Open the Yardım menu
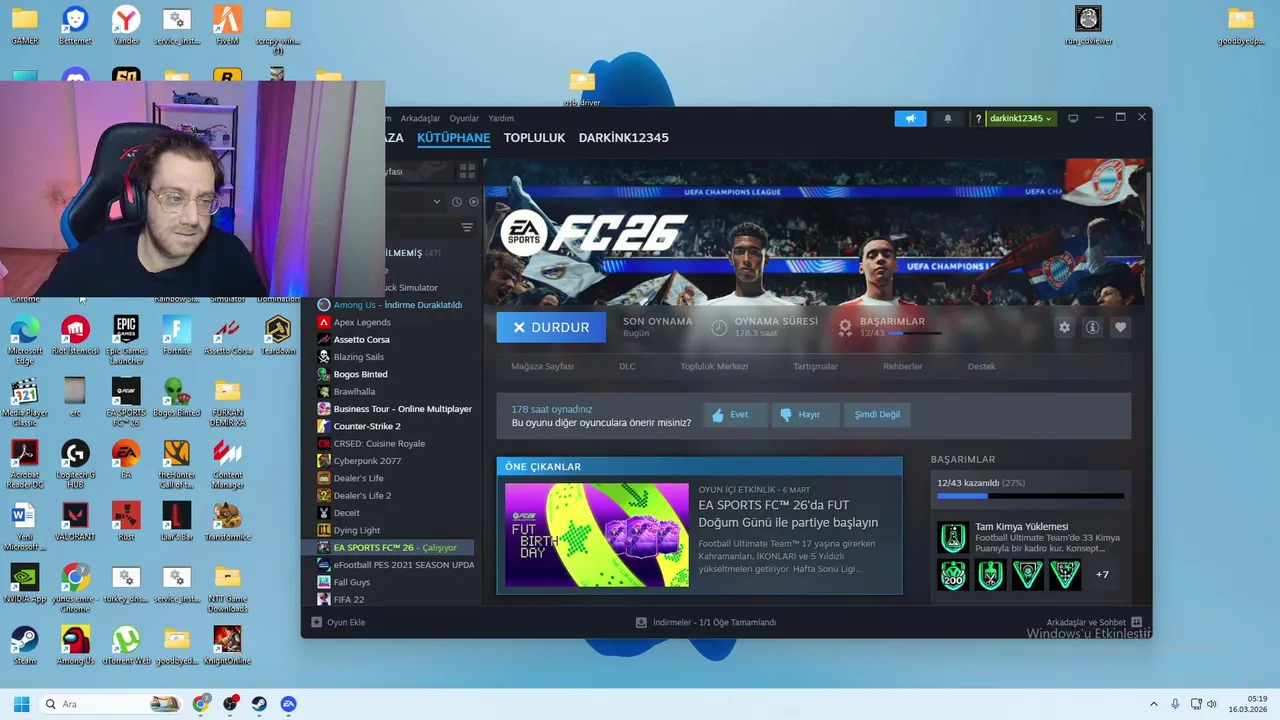This screenshot has width=1280, height=720. click(501, 118)
